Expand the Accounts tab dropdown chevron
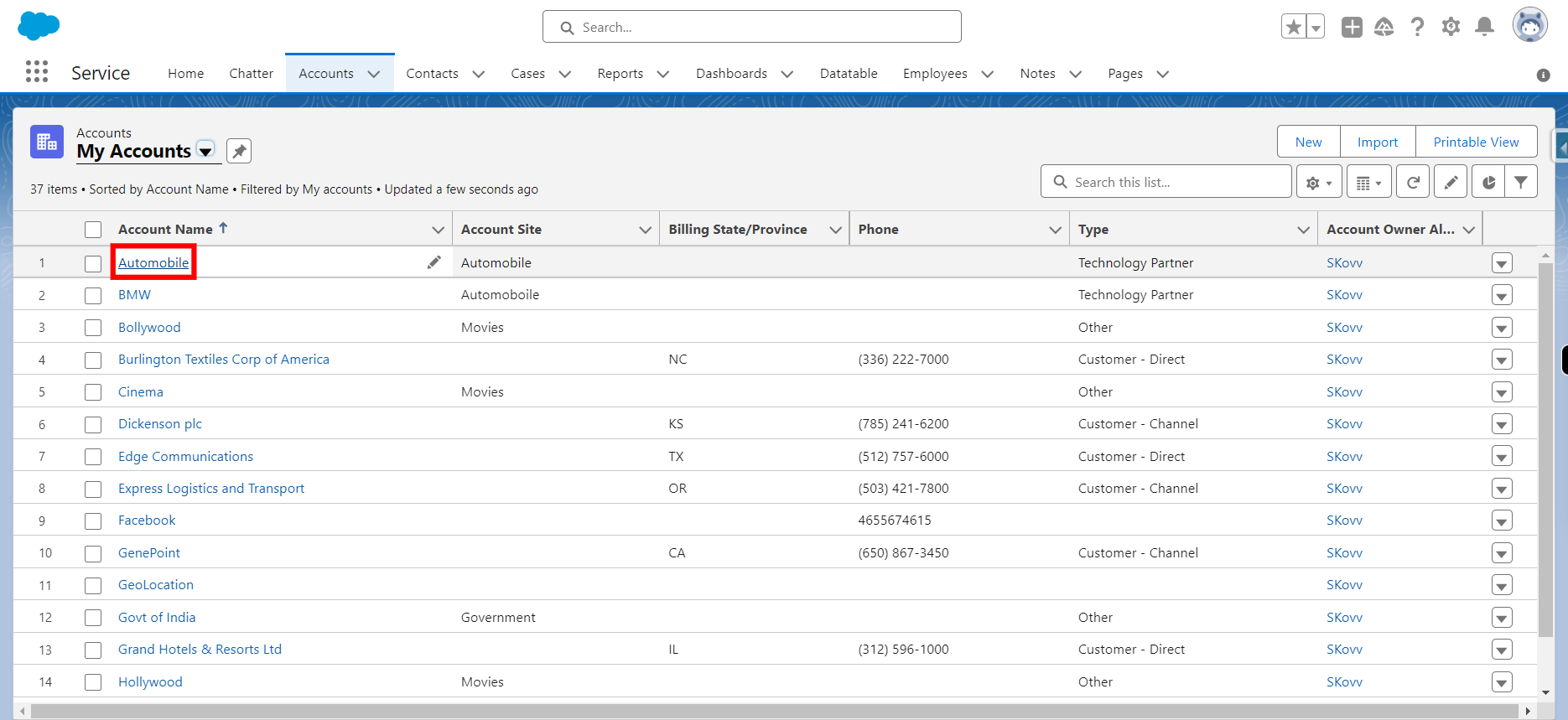This screenshot has width=1568, height=720. pos(374,74)
